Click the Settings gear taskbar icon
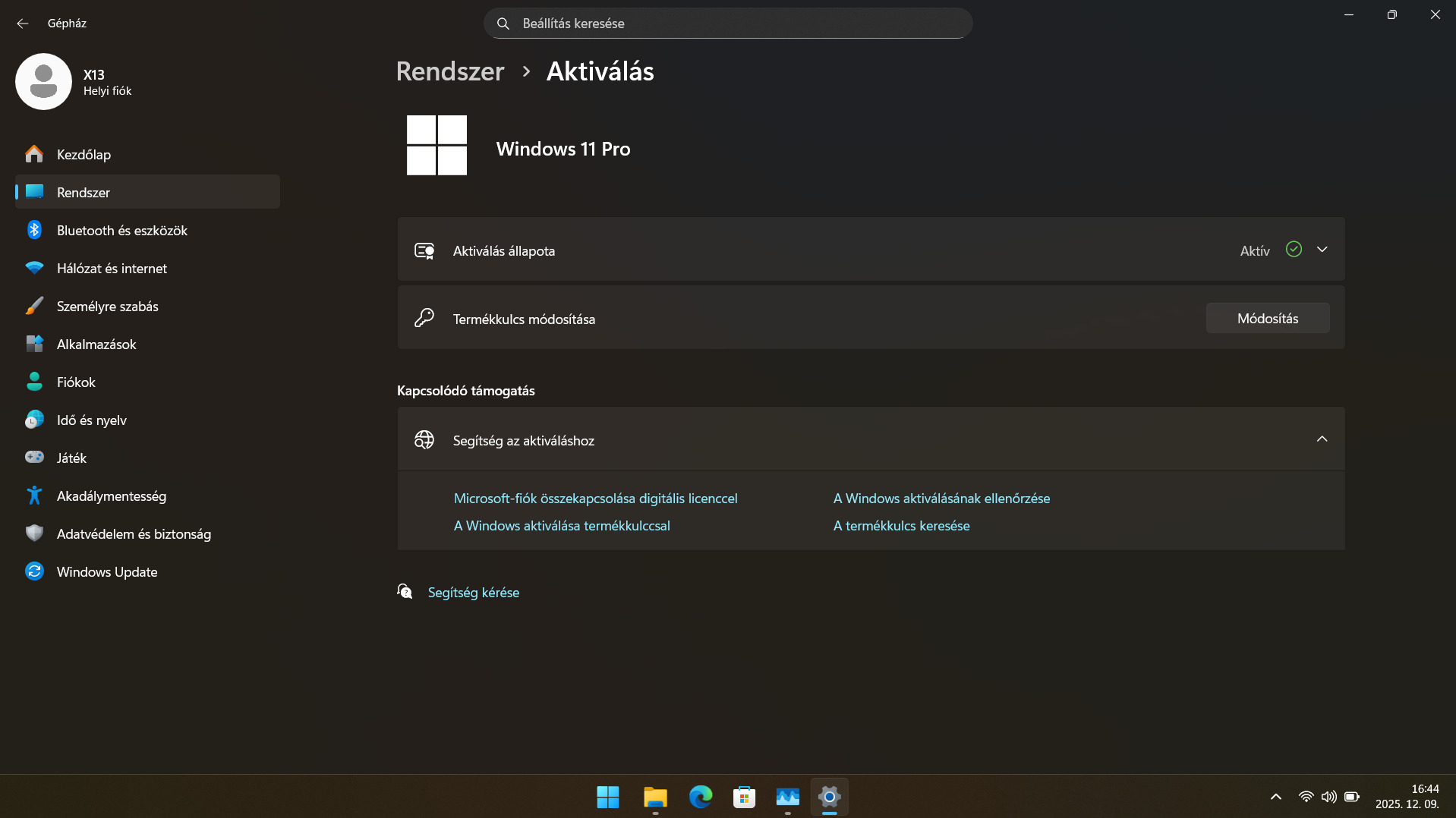 coord(830,797)
